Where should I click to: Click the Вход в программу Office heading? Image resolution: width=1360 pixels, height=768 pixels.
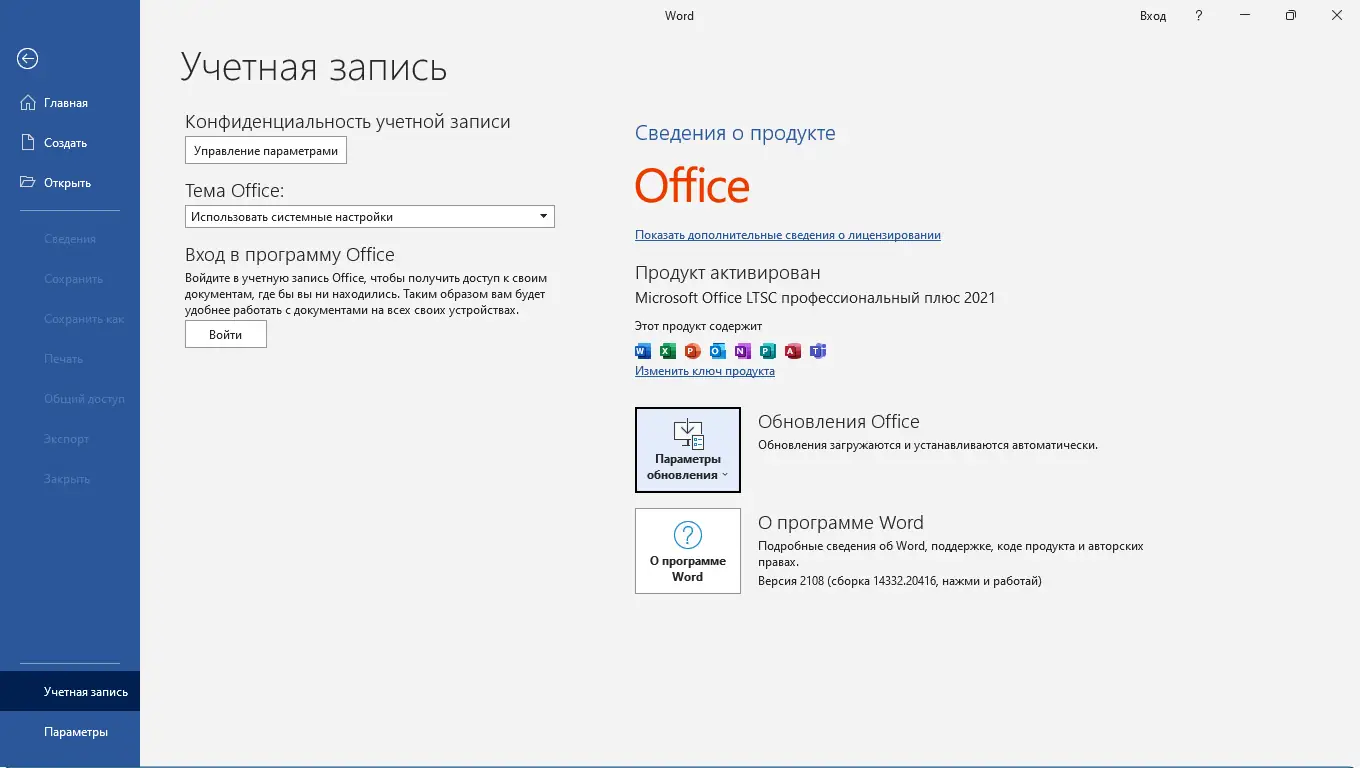click(290, 255)
